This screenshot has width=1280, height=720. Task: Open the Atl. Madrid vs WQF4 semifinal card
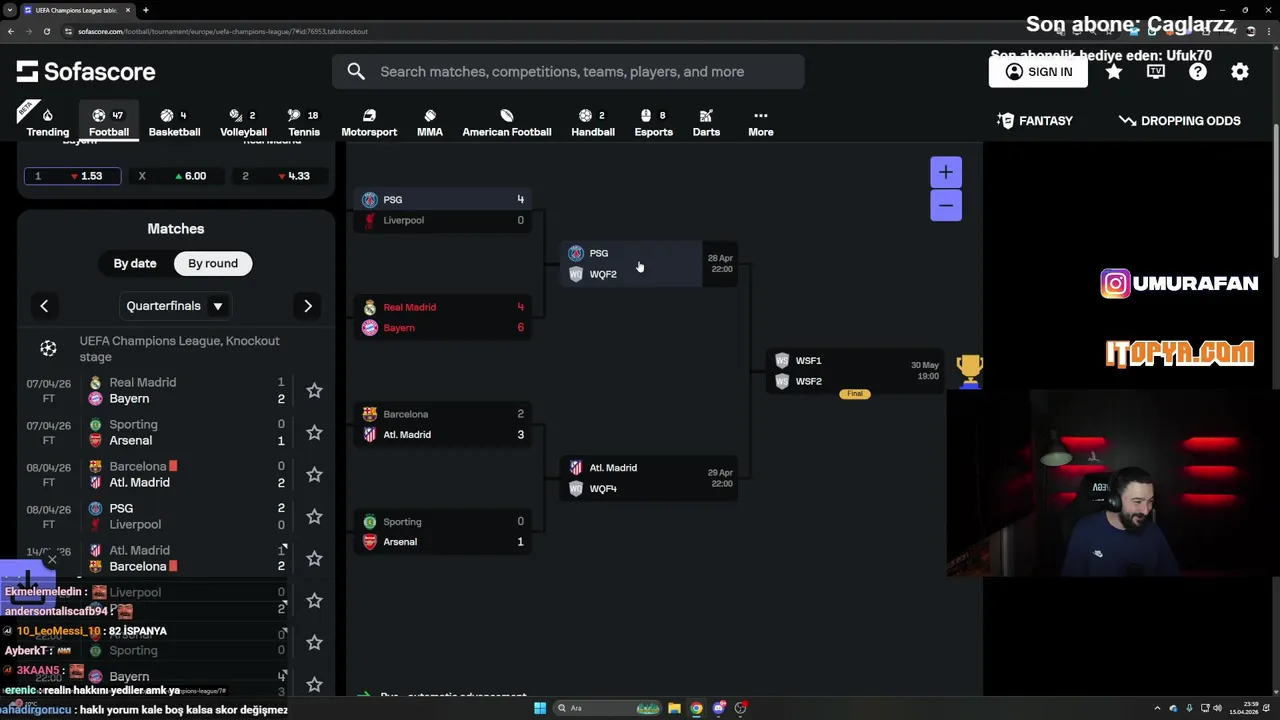pyautogui.click(x=650, y=478)
